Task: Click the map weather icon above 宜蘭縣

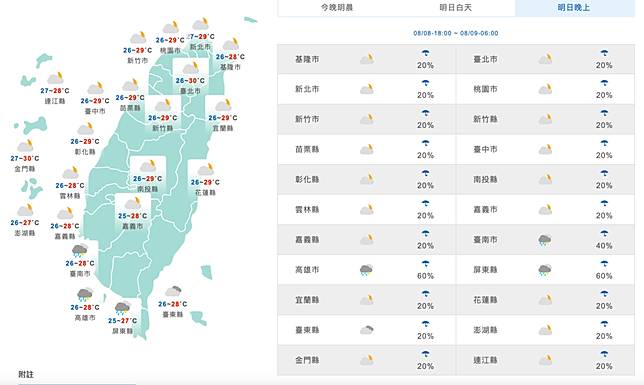Action: point(223,105)
